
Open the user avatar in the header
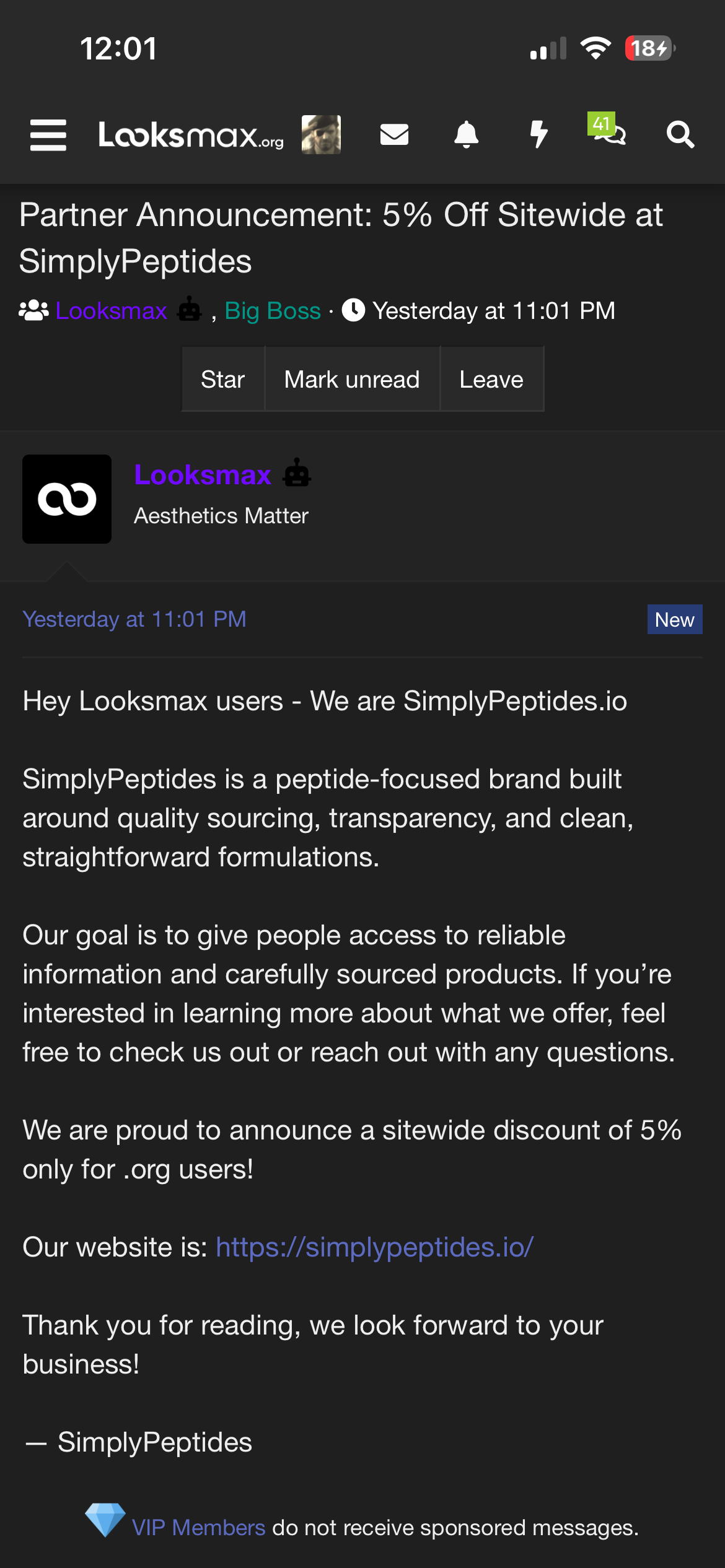[321, 134]
